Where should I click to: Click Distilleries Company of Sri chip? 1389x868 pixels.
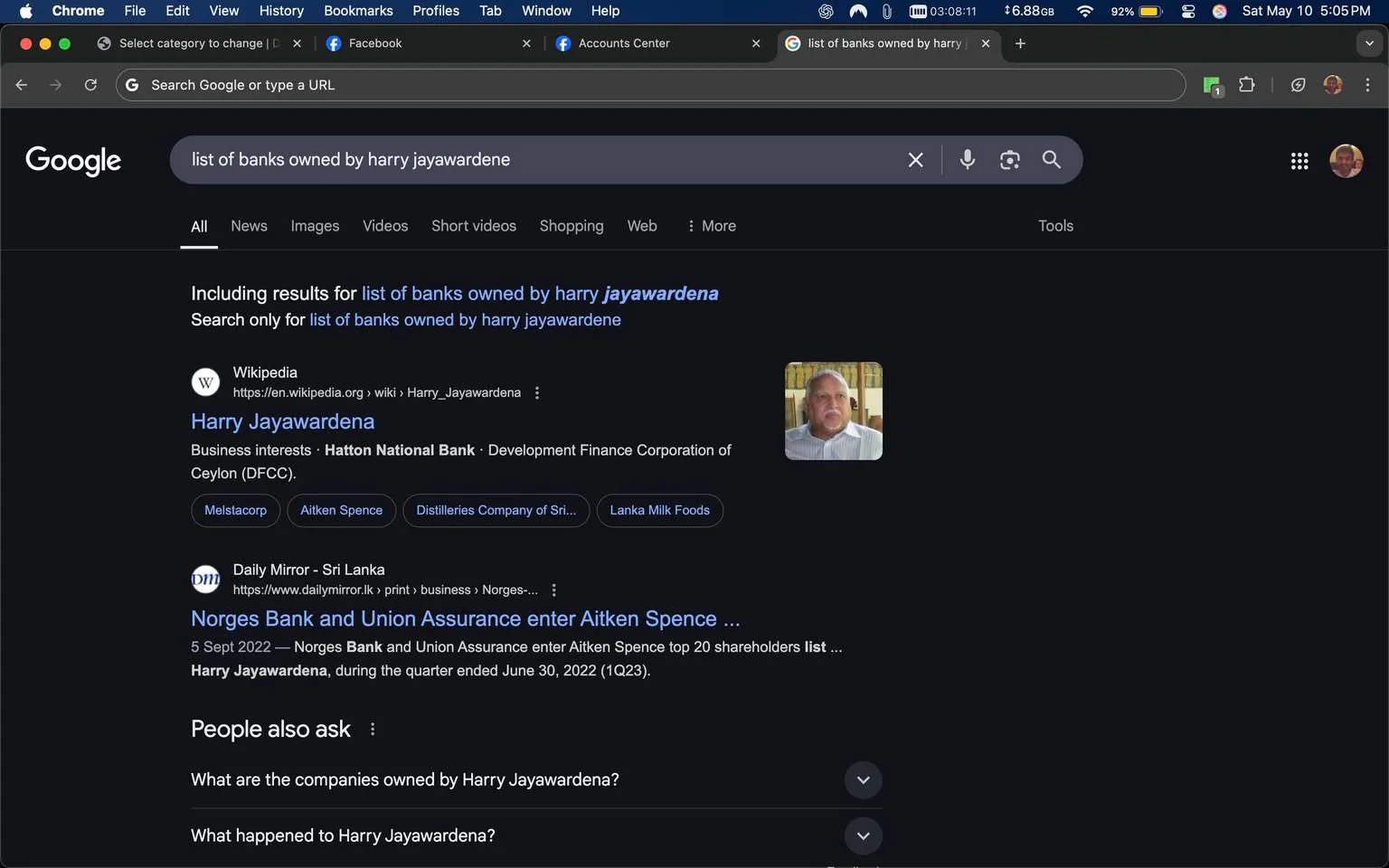[x=496, y=511]
